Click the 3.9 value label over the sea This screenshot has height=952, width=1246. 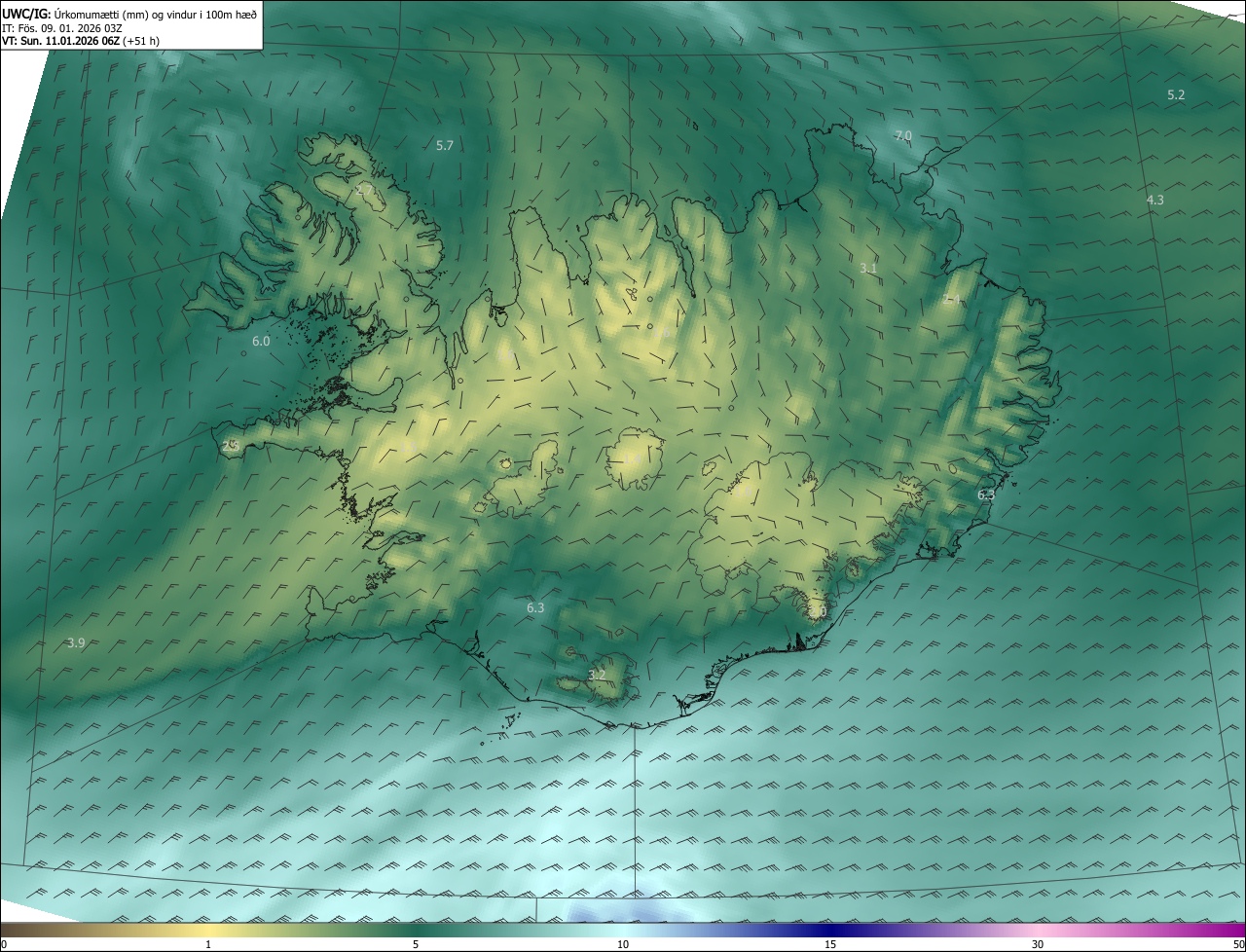76,642
